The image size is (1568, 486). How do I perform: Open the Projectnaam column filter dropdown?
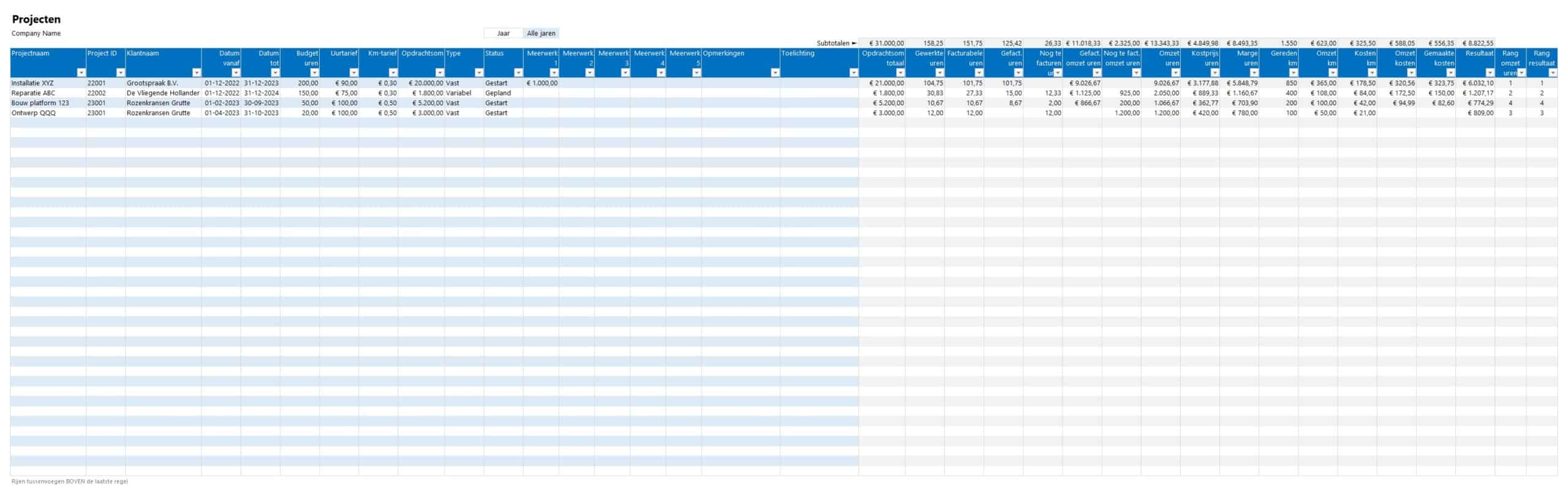coord(81,73)
